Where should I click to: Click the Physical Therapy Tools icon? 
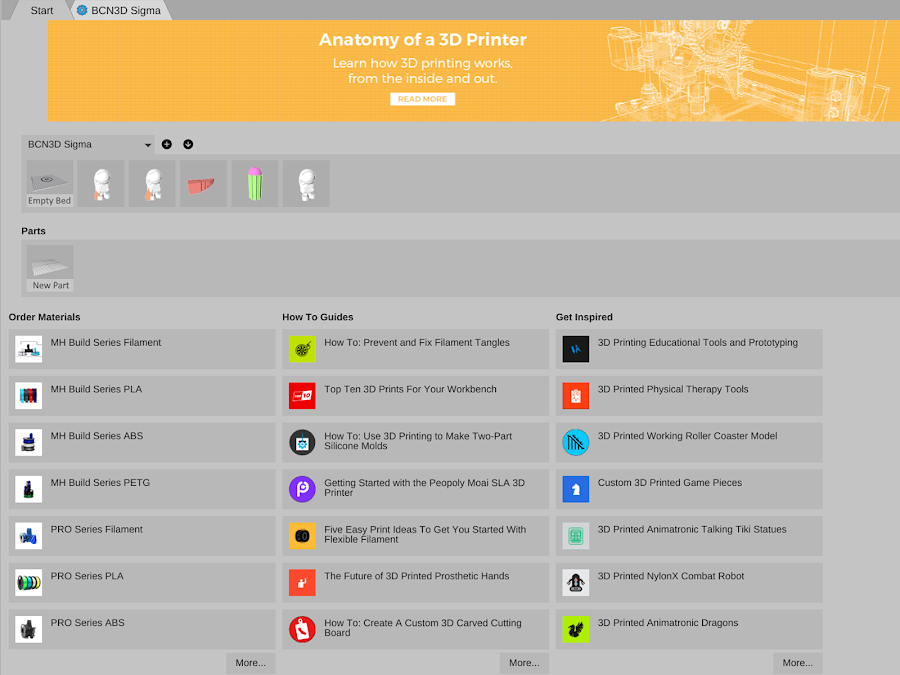coord(576,395)
